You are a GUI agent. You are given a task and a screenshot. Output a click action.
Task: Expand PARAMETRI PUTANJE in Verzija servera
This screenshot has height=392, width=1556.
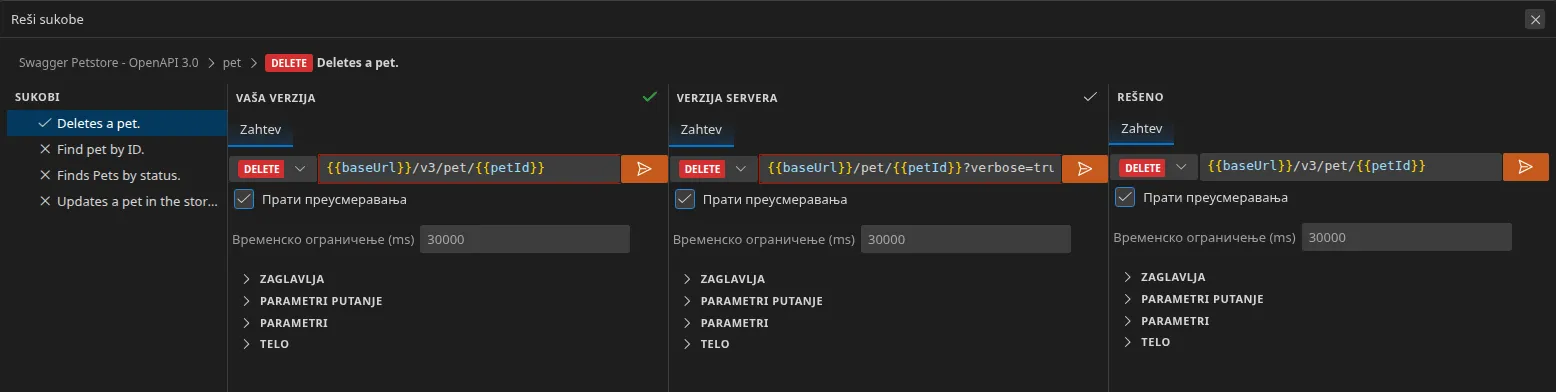click(753, 301)
